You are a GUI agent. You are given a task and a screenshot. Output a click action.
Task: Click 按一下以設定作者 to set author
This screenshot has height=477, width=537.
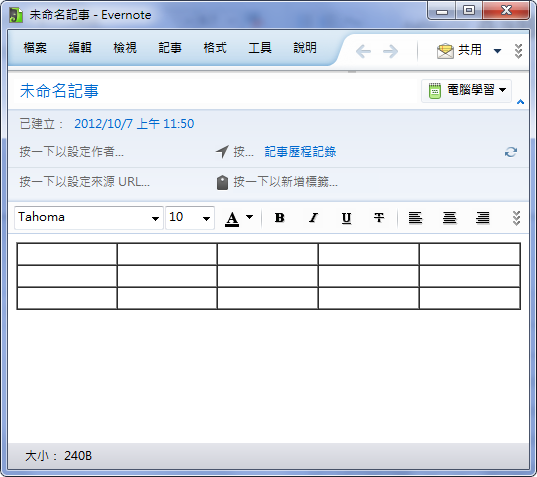[x=72, y=152]
